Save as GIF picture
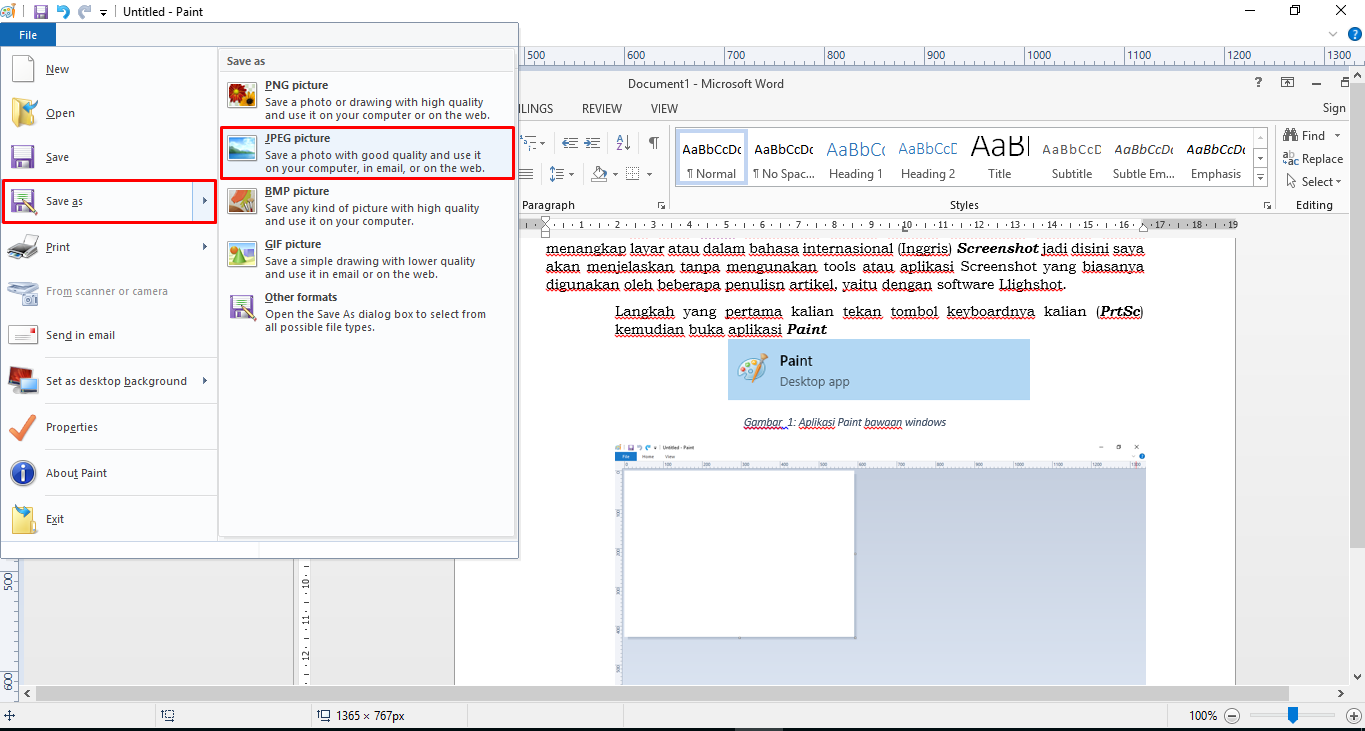The width and height of the screenshot is (1365, 731). coord(367,259)
